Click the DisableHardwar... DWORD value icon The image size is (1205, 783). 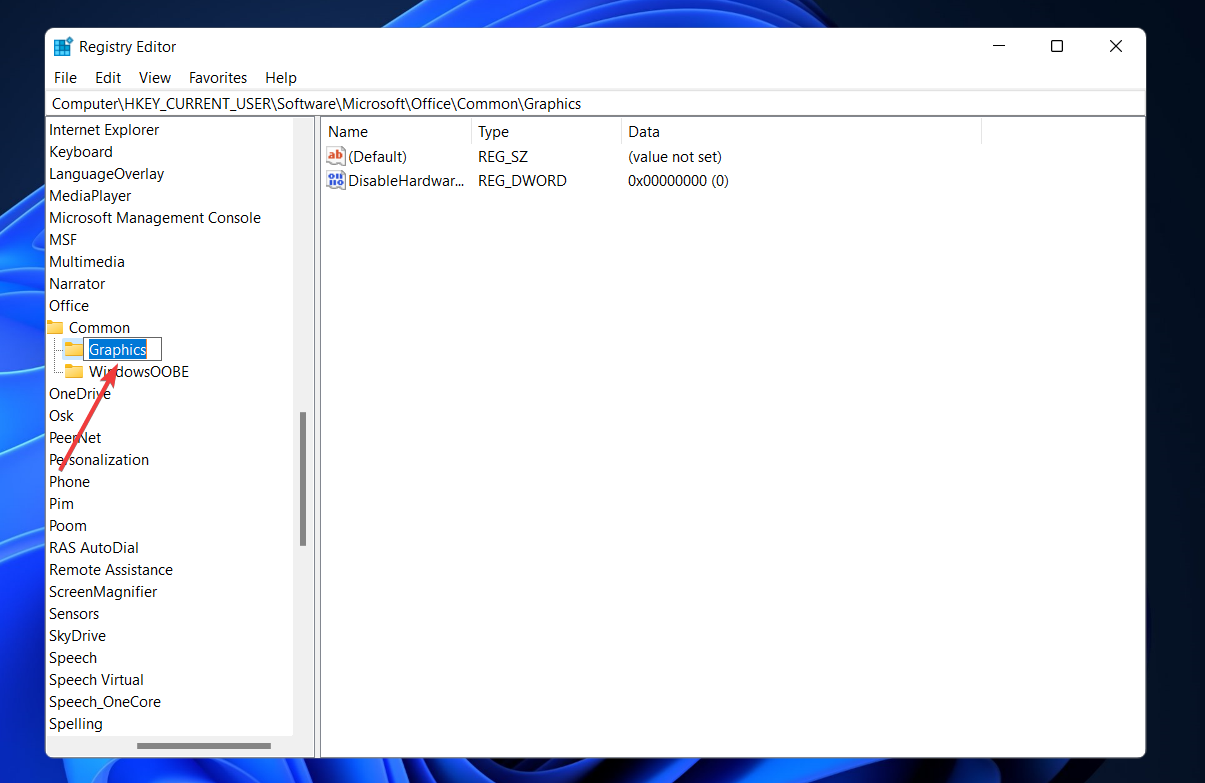click(336, 180)
